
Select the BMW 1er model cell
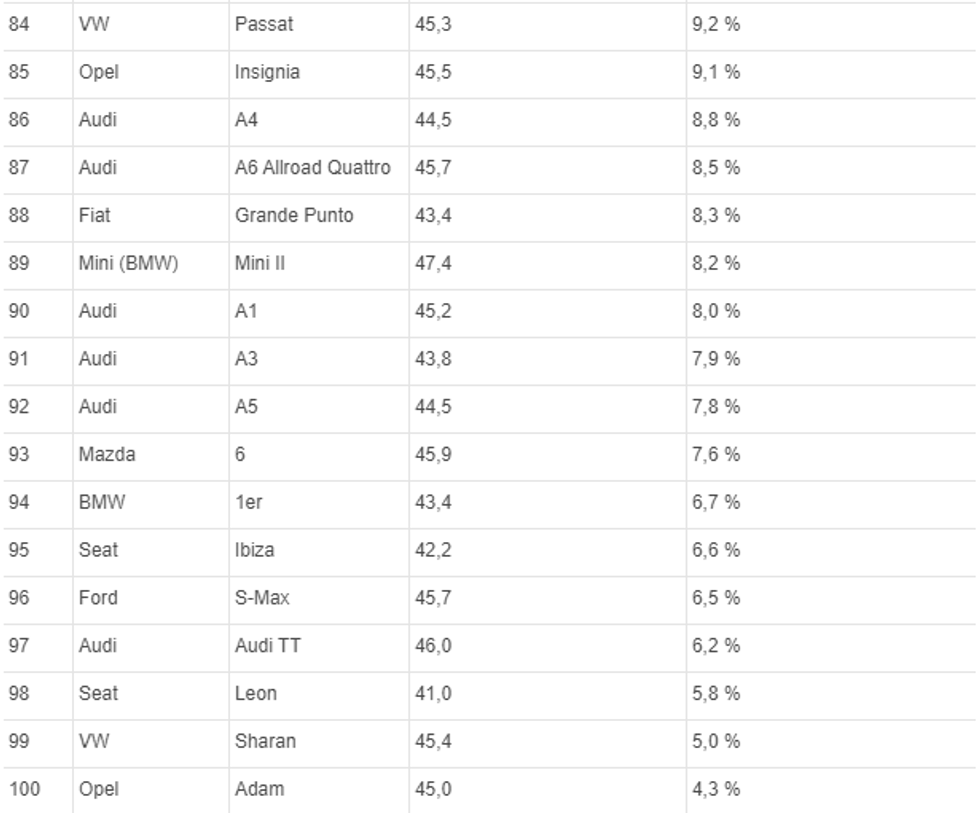point(249,502)
